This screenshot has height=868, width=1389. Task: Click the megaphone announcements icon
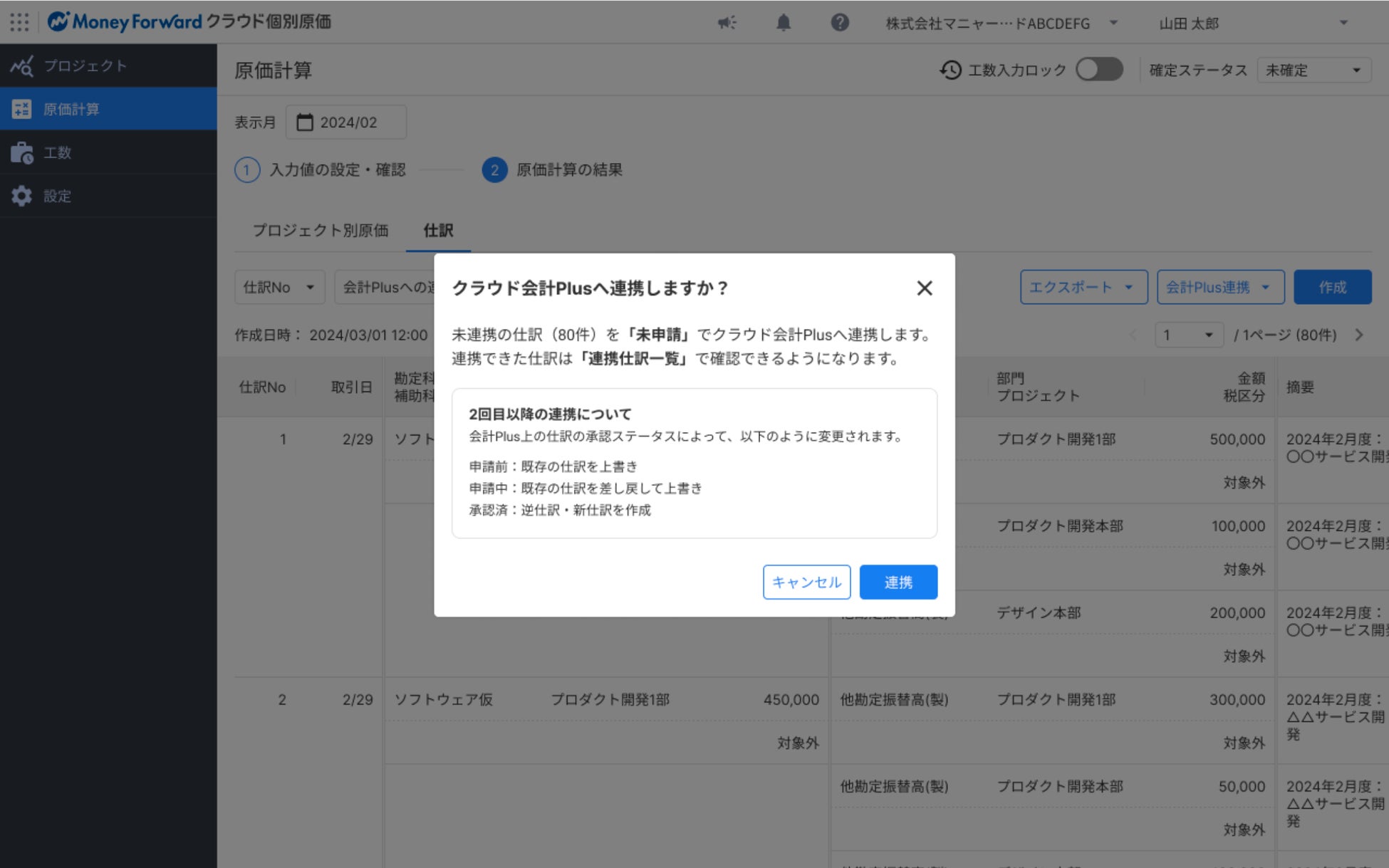727,23
